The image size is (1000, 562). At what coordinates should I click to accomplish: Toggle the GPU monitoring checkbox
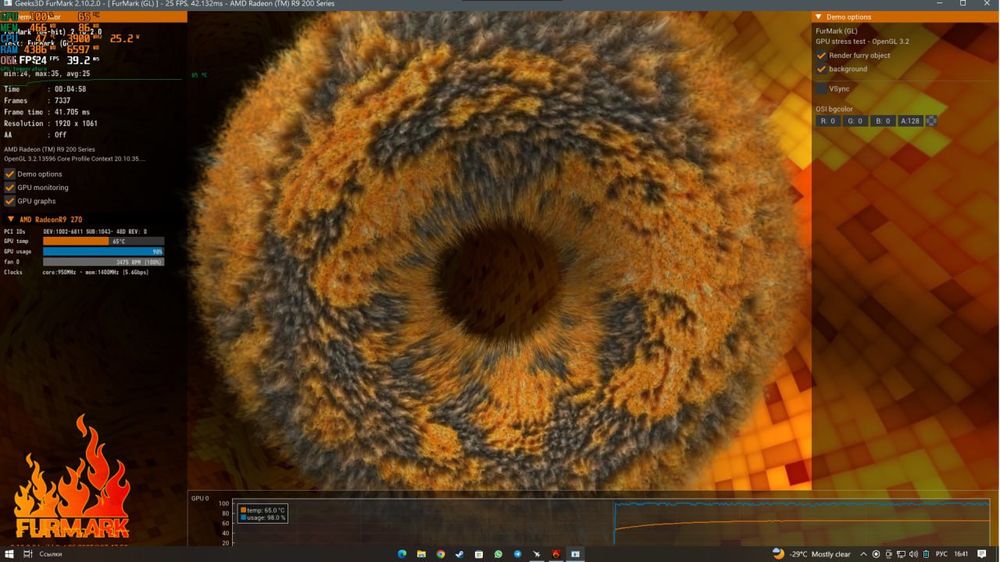pyautogui.click(x=10, y=187)
